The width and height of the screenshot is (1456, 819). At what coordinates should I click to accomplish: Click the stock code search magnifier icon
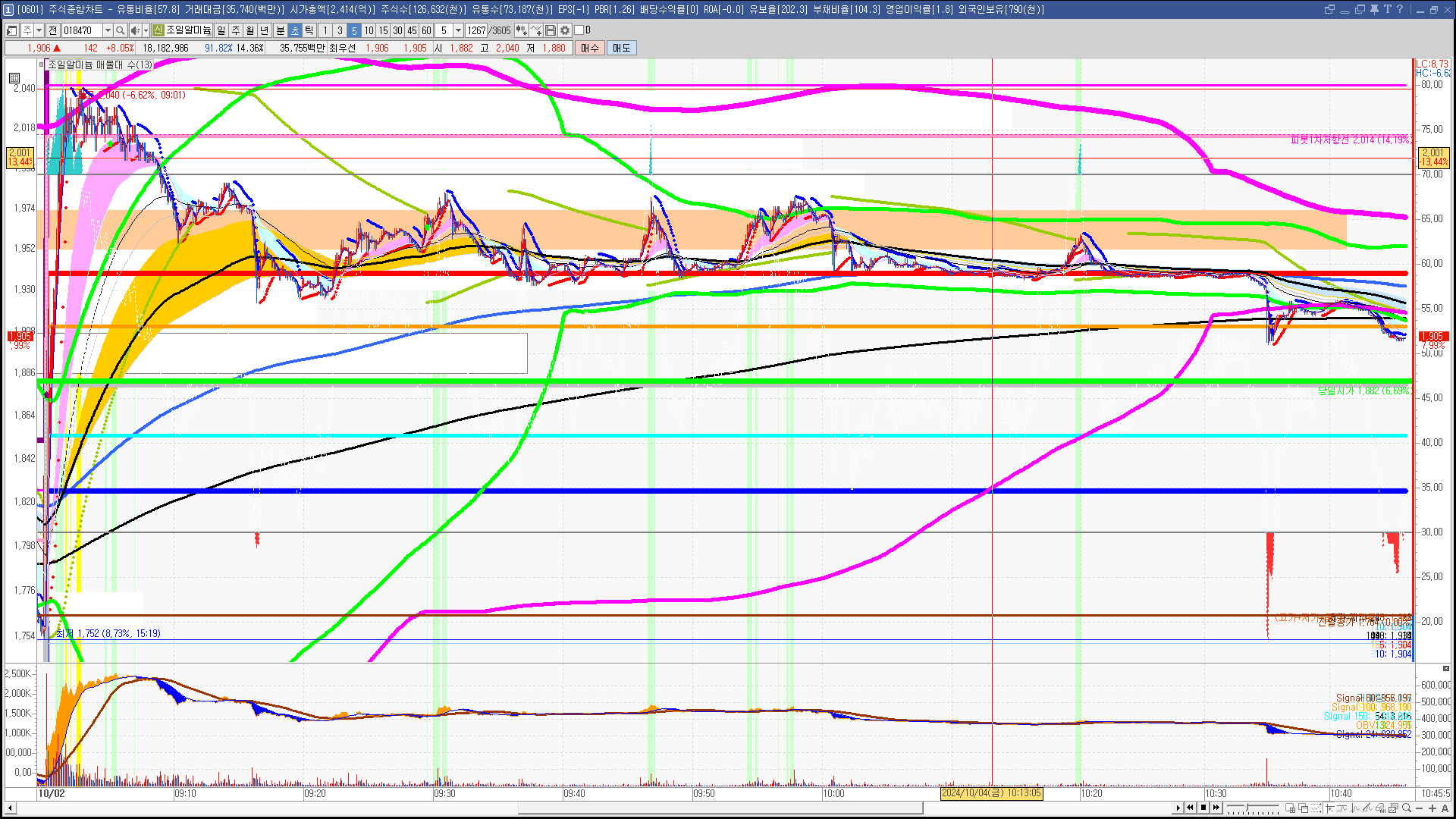click(x=120, y=30)
